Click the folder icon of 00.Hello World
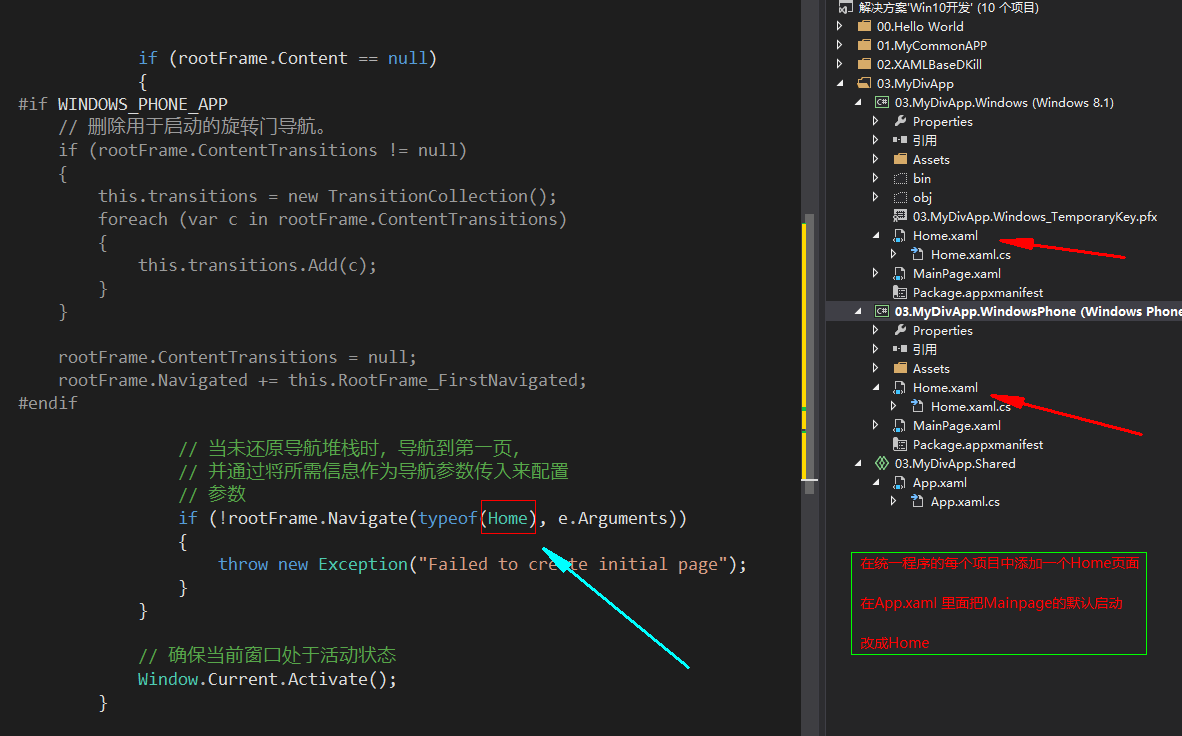1182x736 pixels. pyautogui.click(x=865, y=26)
